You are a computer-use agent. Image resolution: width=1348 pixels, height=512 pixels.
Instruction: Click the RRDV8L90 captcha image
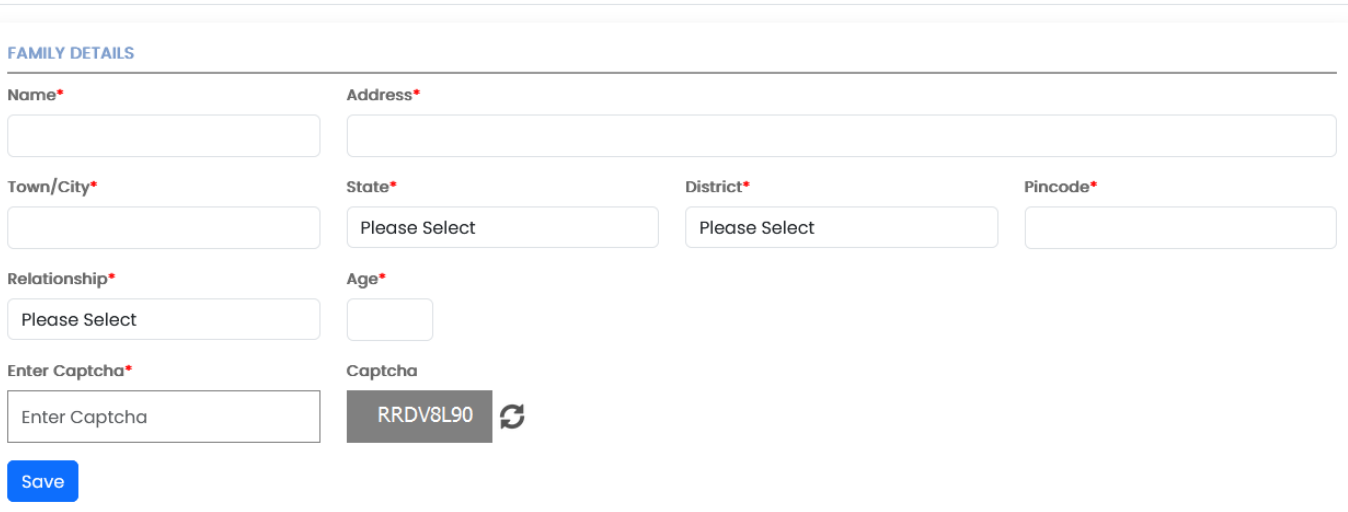coord(420,416)
